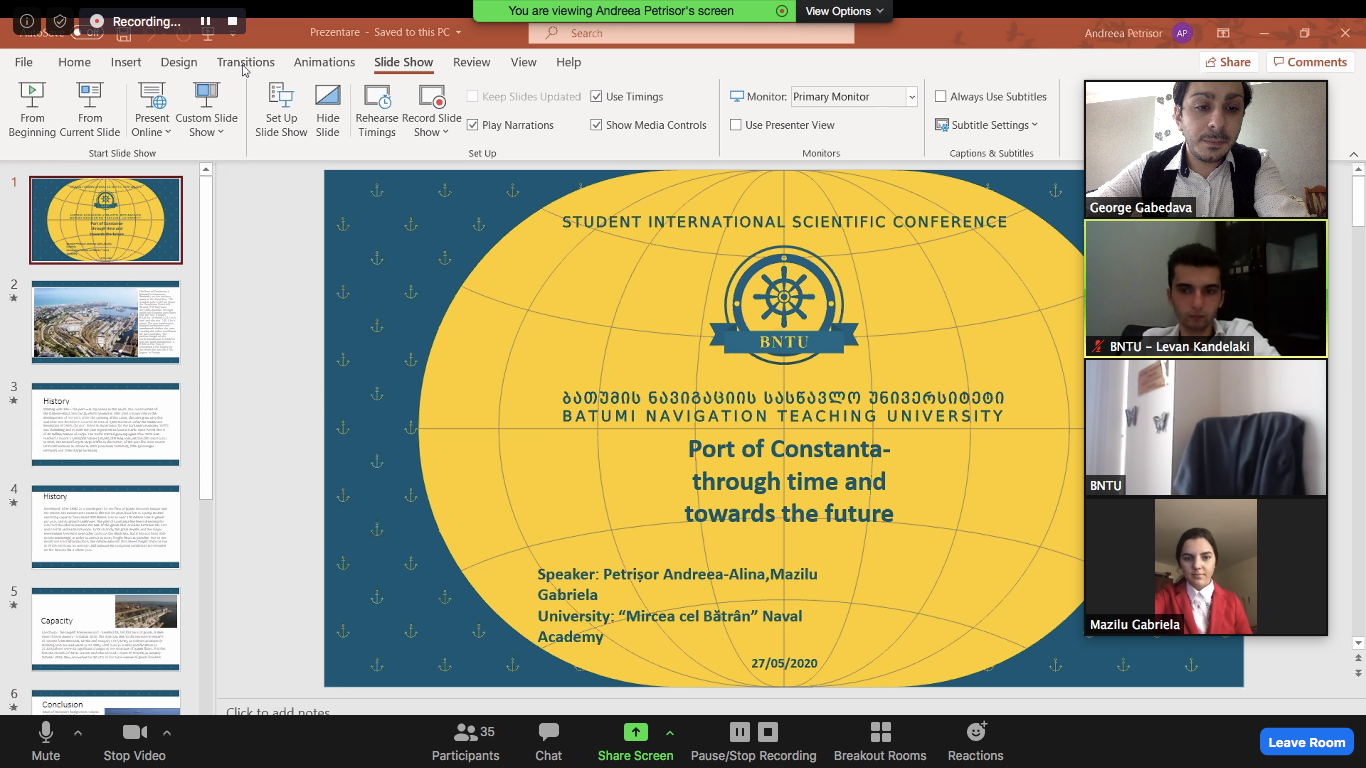Open the Design tab
This screenshot has width=1366, height=768.
[179, 62]
